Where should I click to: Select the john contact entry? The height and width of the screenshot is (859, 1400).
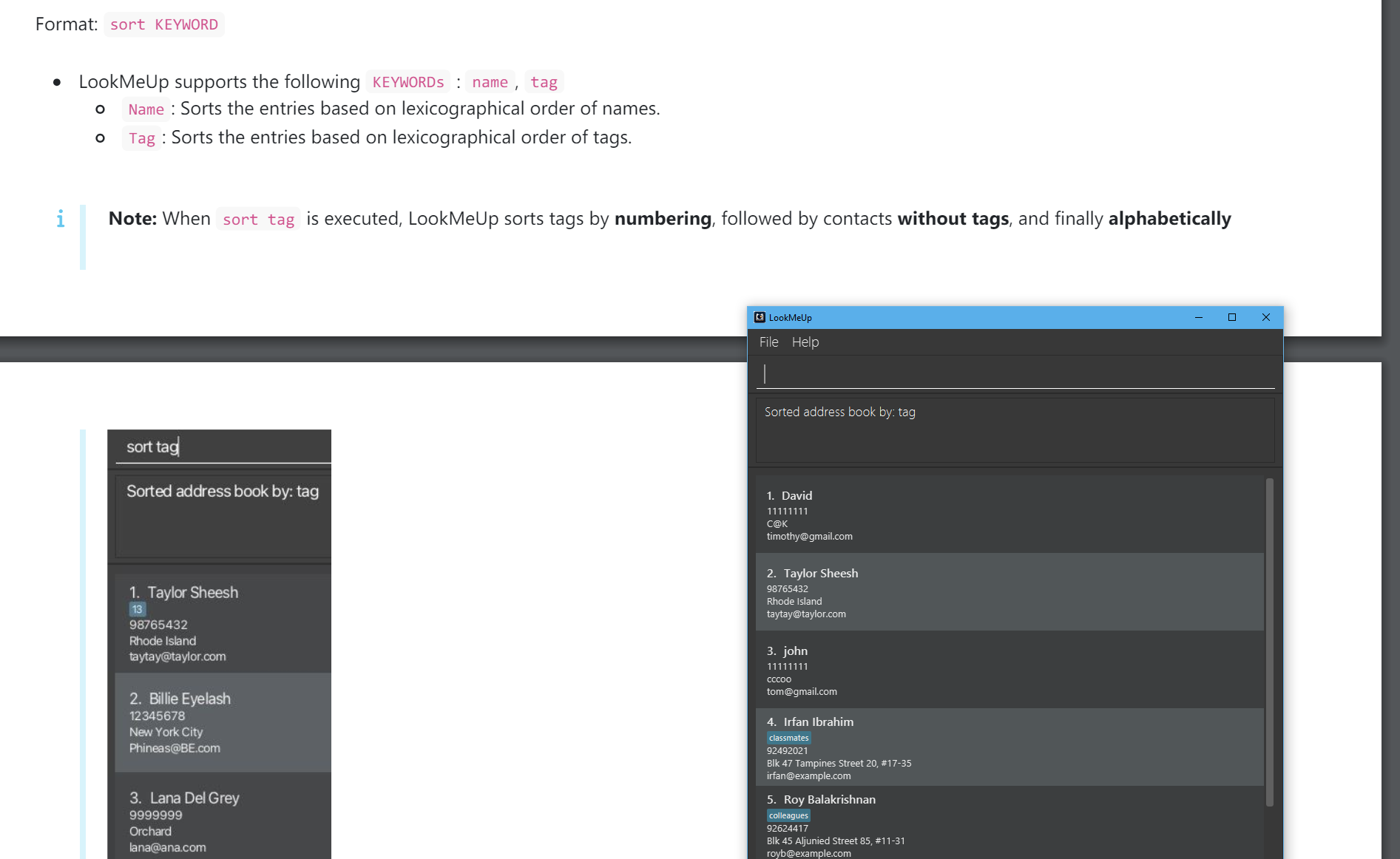click(x=1010, y=670)
